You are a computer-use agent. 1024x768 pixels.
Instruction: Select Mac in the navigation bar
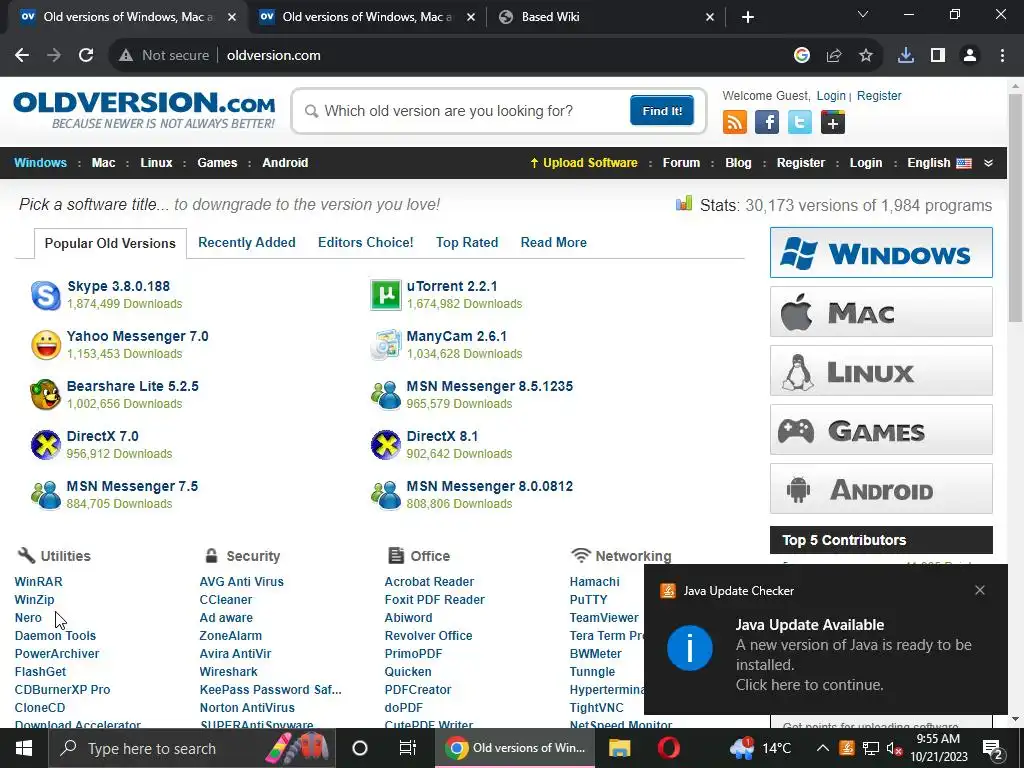click(x=103, y=163)
